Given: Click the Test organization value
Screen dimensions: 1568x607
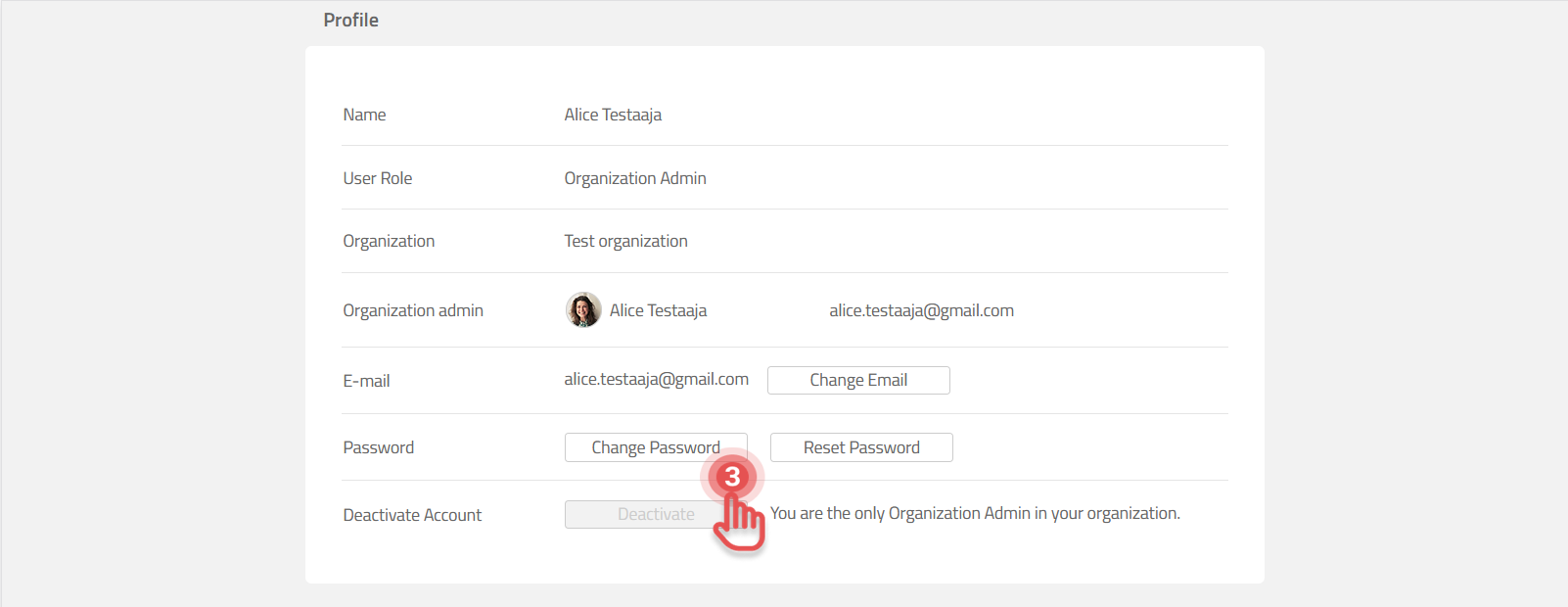Looking at the screenshot, I should coord(625,241).
